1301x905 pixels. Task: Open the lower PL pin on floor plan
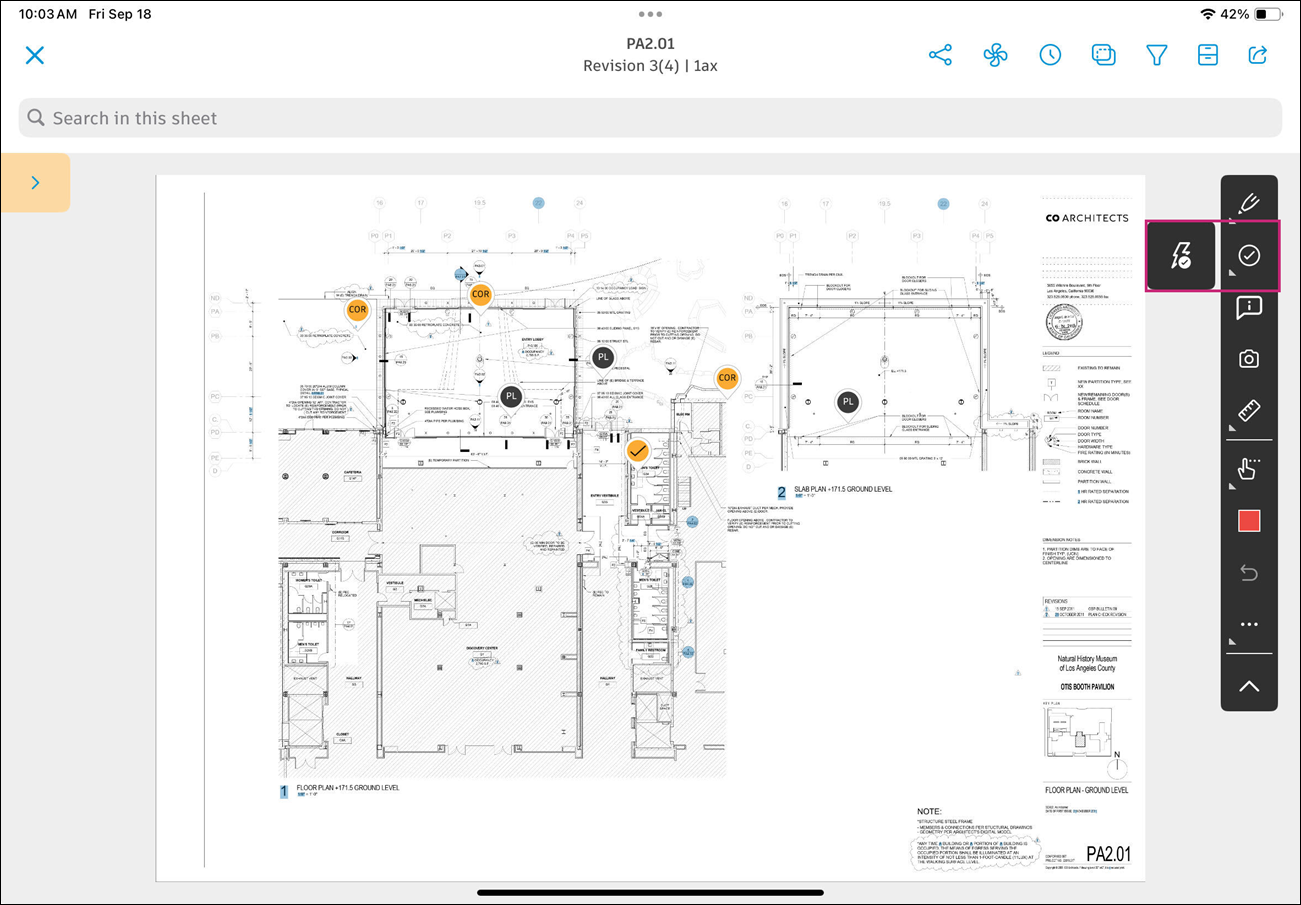[x=511, y=398]
